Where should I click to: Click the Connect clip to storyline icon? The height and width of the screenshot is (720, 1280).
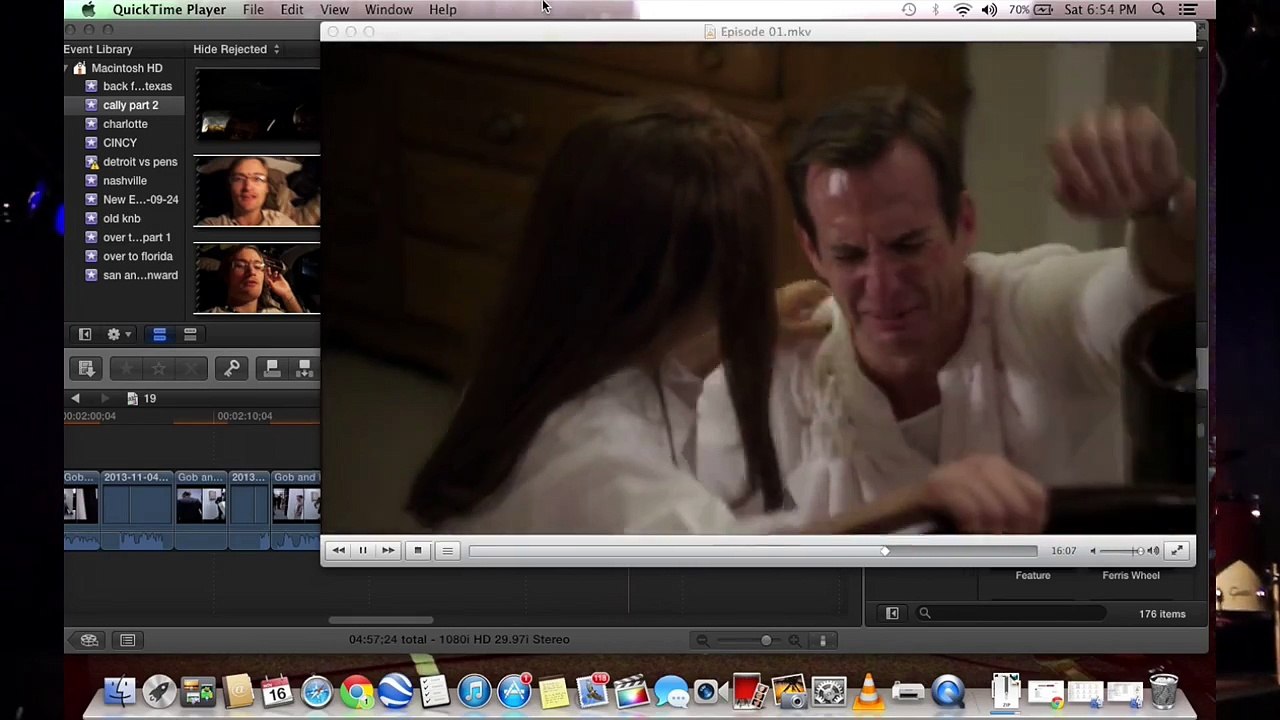272,369
